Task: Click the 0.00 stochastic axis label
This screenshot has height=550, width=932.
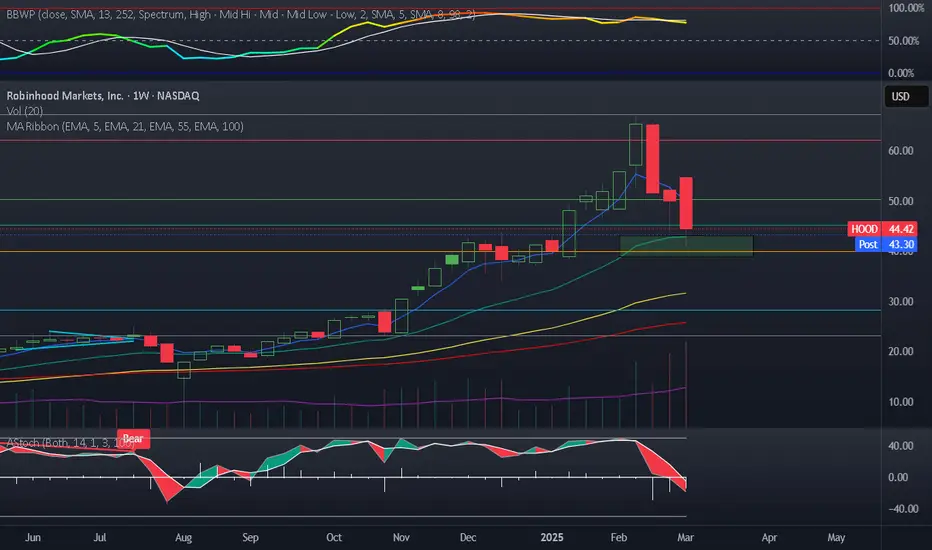Action: pos(898,477)
